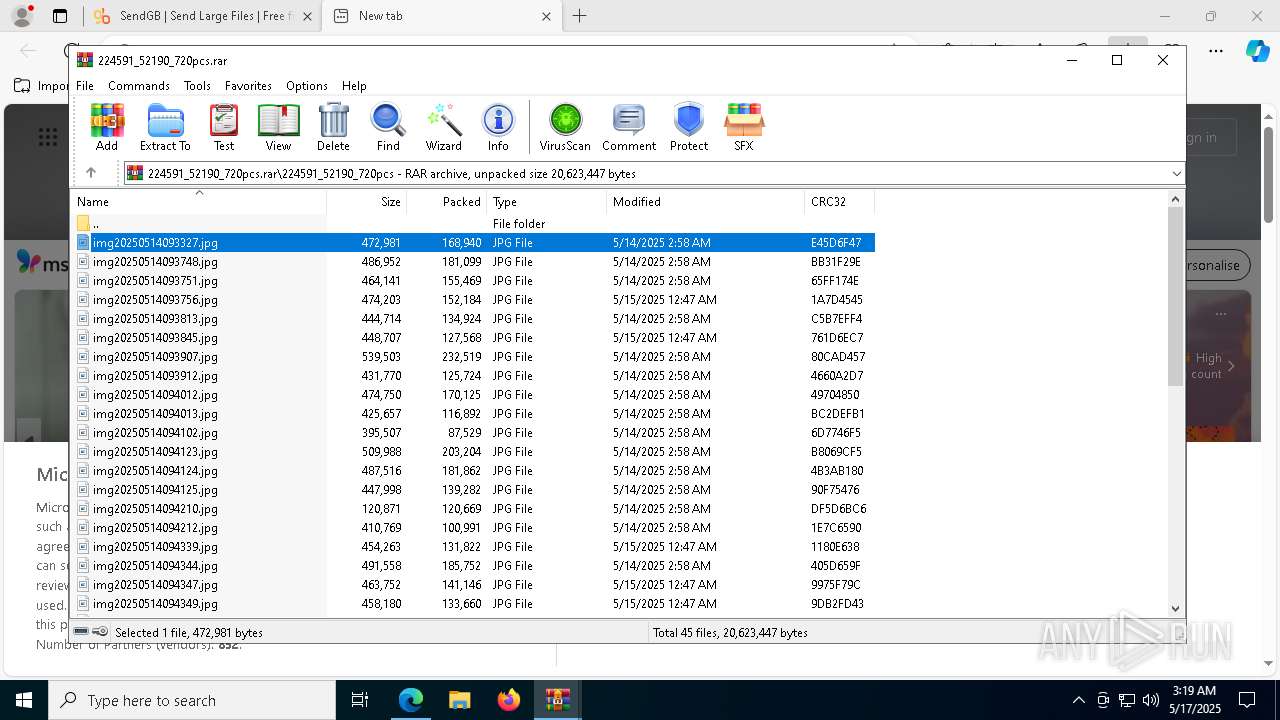This screenshot has width=1280, height=720.
Task: Click the Delete trash can icon
Action: coord(333,127)
